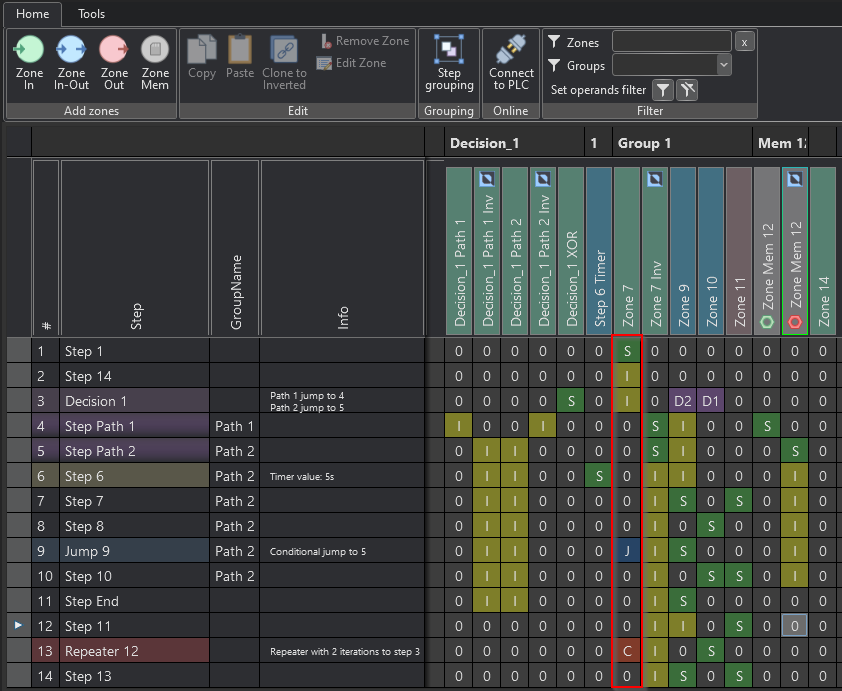Click the S cell in Zone 7 at Step 1
The image size is (842, 691).
tap(627, 351)
